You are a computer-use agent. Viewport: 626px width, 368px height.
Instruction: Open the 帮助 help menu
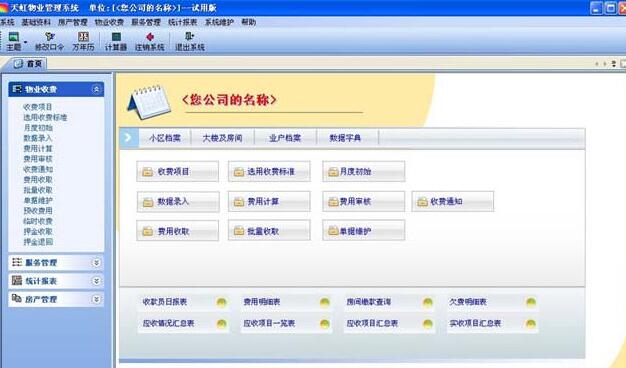click(248, 22)
